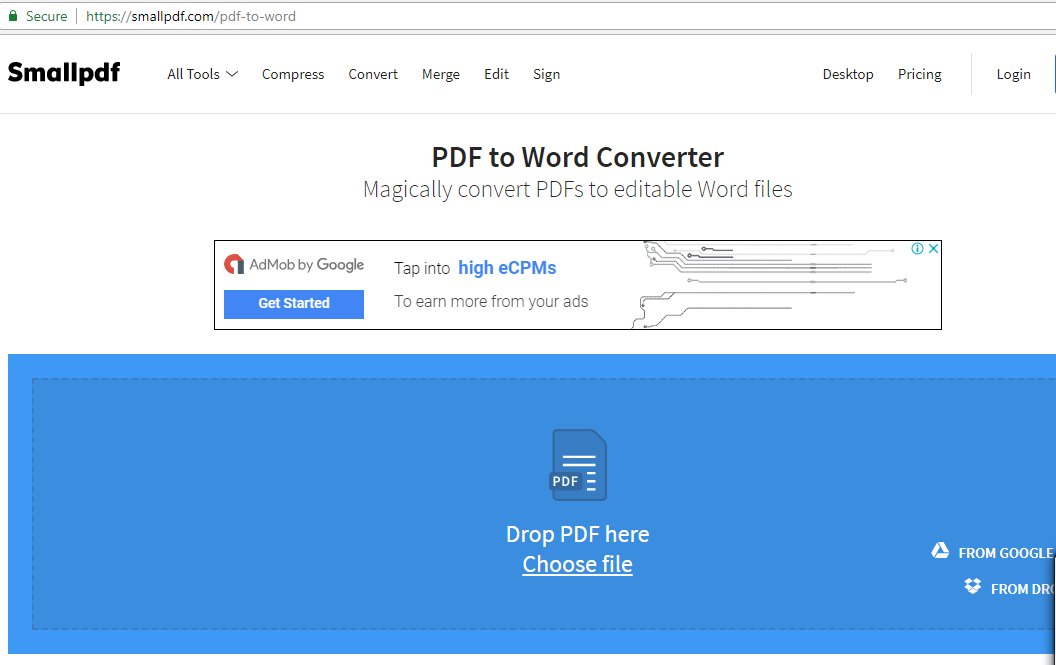Click the browser address bar URL
Viewport: 1056px width, 665px height.
point(190,16)
